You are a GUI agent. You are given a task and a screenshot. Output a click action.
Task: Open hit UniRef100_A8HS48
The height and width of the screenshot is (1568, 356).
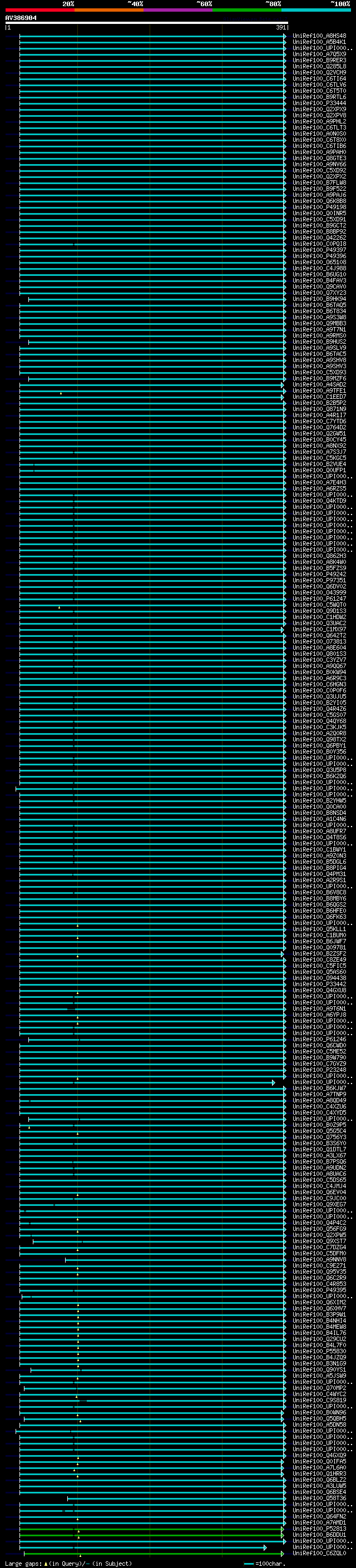coord(319,36)
